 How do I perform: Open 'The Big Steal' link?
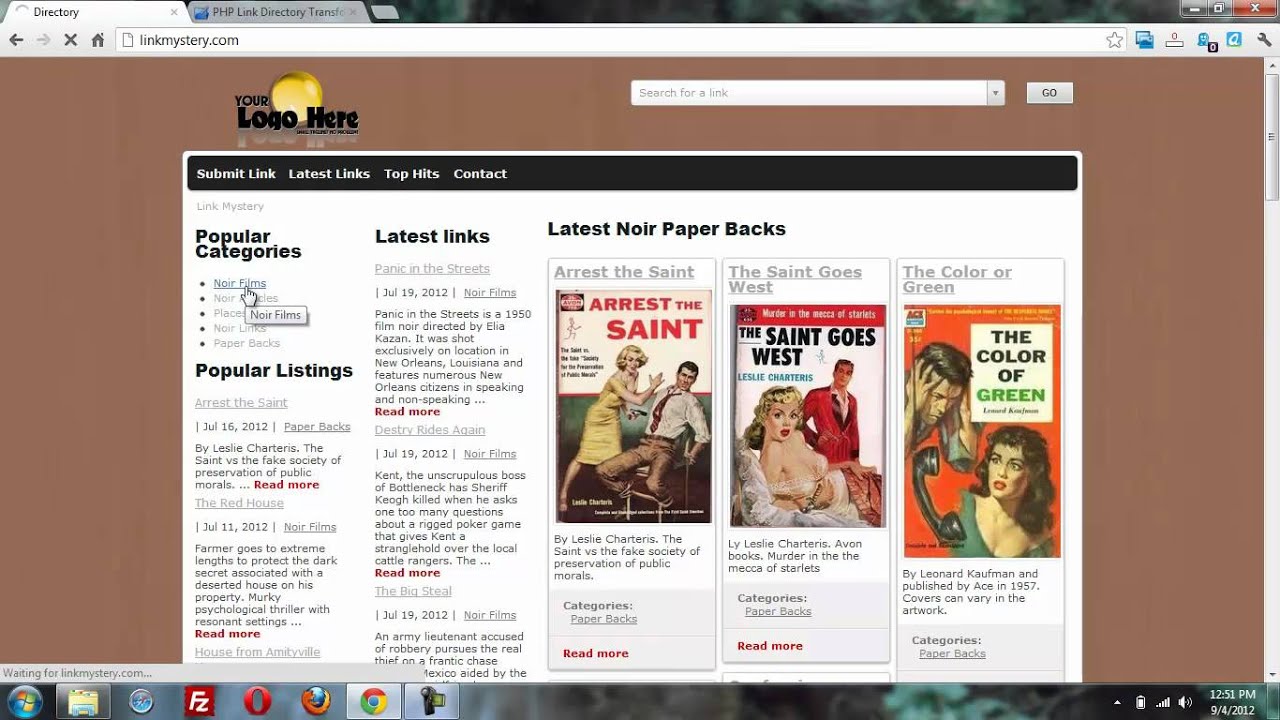[x=413, y=591]
